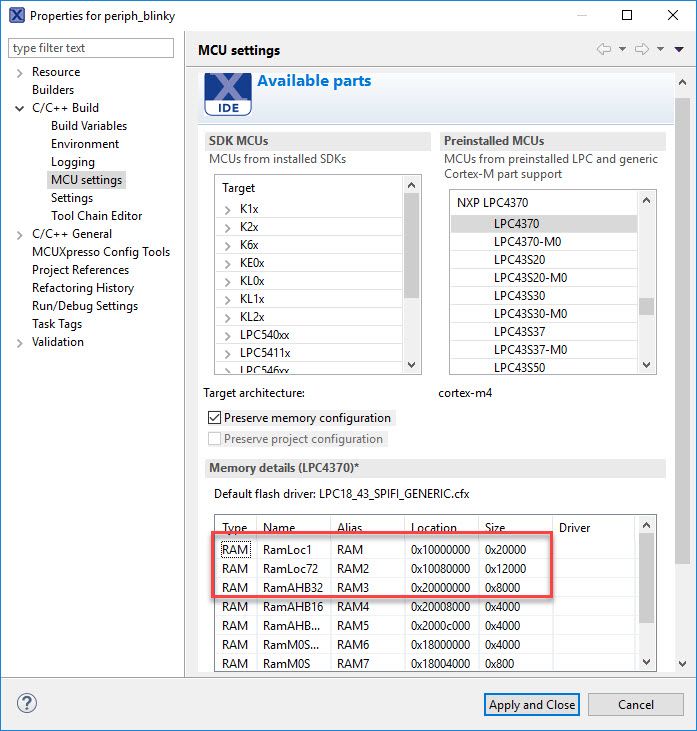Screen dimensions: 697x731
Task: Open Task Tags page
Action: tap(57, 324)
